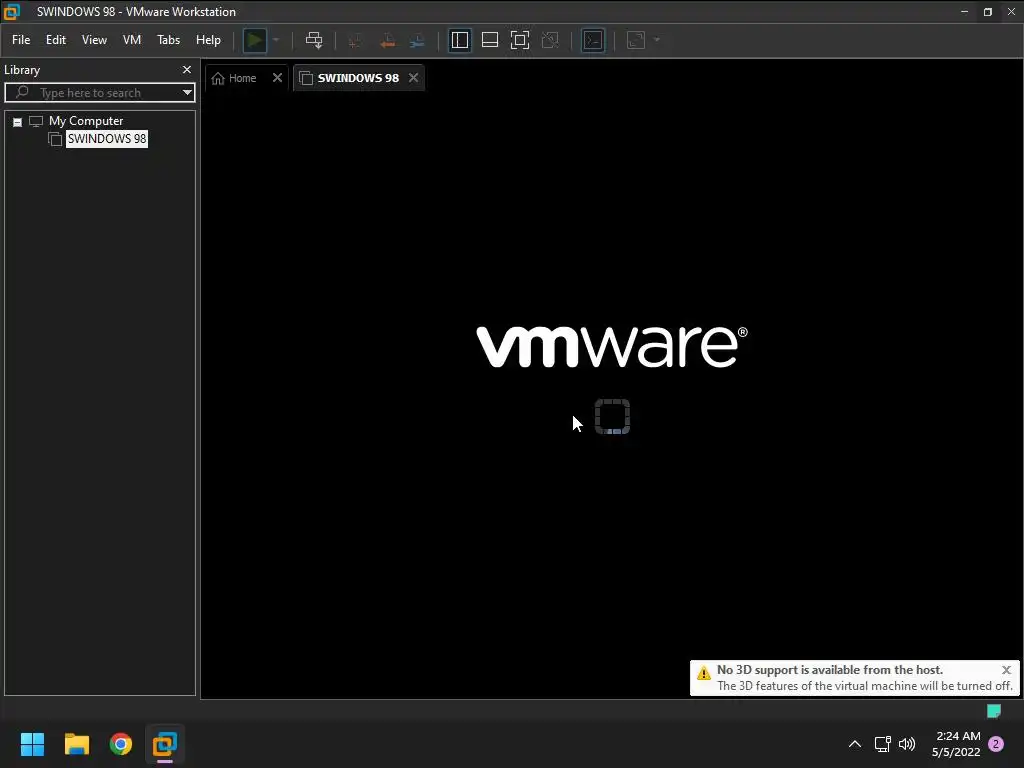Screen dimensions: 1024x768
Task: Toggle the console view icon
Action: 593,40
